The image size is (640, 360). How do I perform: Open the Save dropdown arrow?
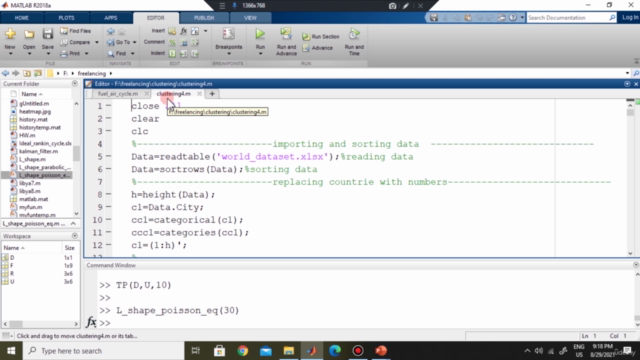(48, 53)
